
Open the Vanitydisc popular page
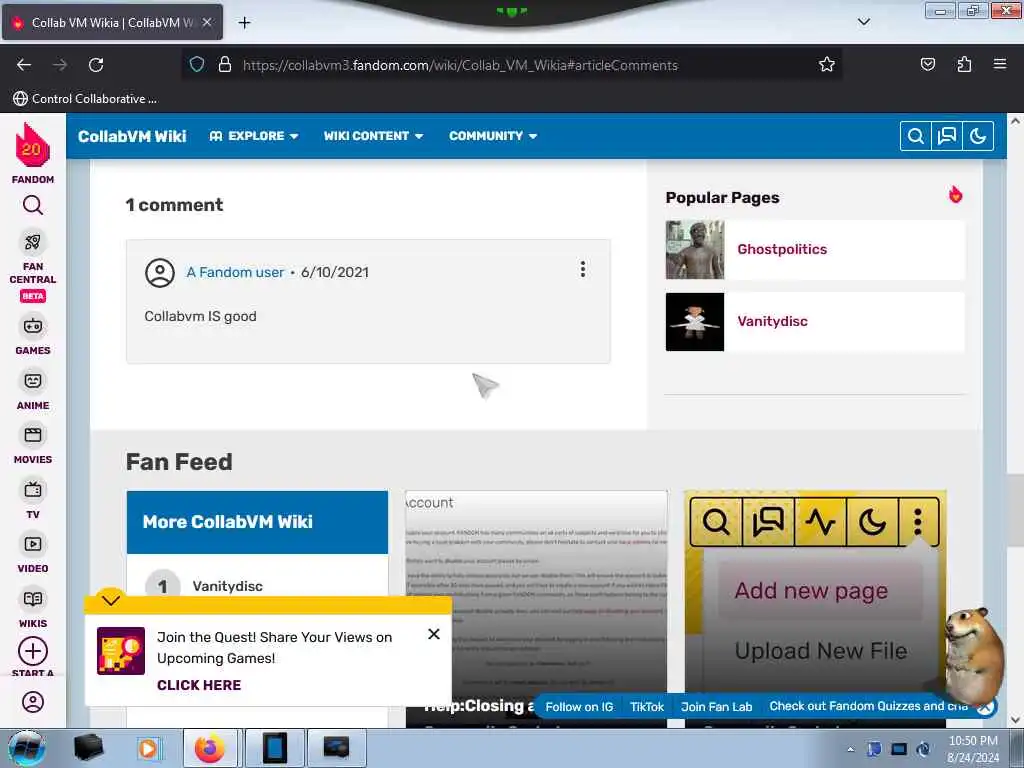tap(773, 321)
